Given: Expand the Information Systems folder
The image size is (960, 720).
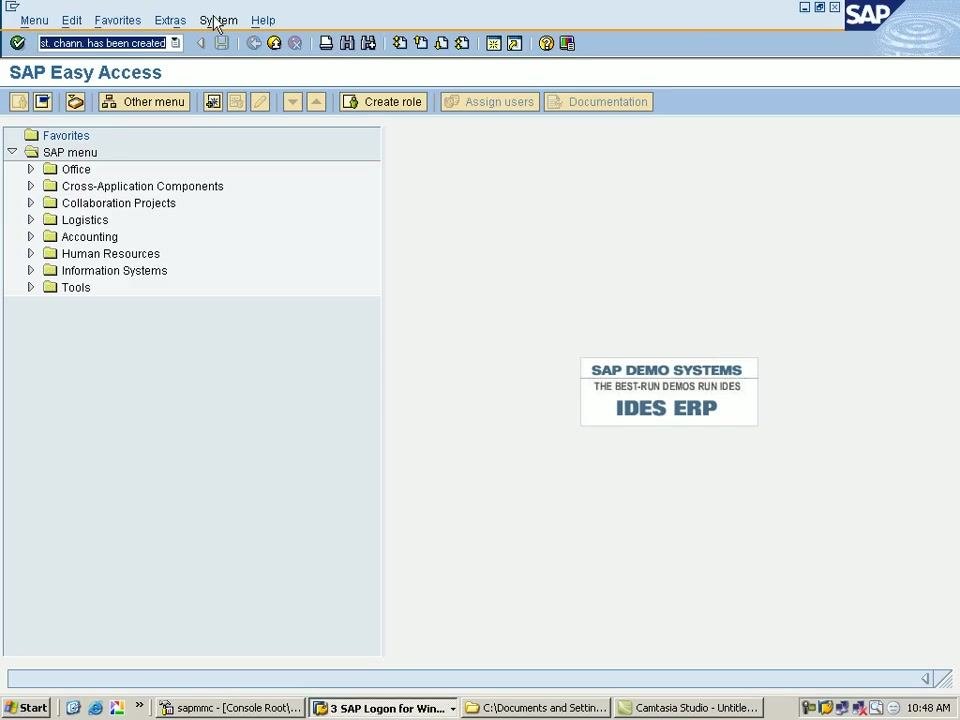Looking at the screenshot, I should click(31, 269).
